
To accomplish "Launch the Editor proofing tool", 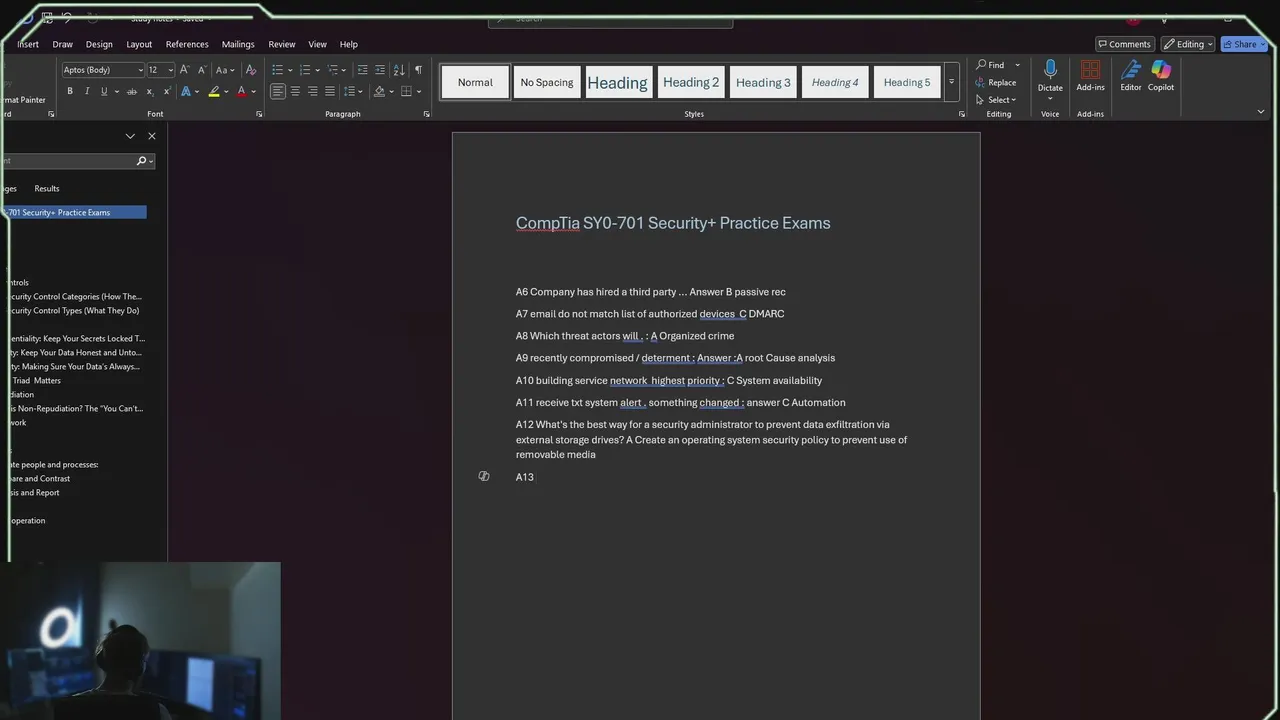I will coord(1131,76).
